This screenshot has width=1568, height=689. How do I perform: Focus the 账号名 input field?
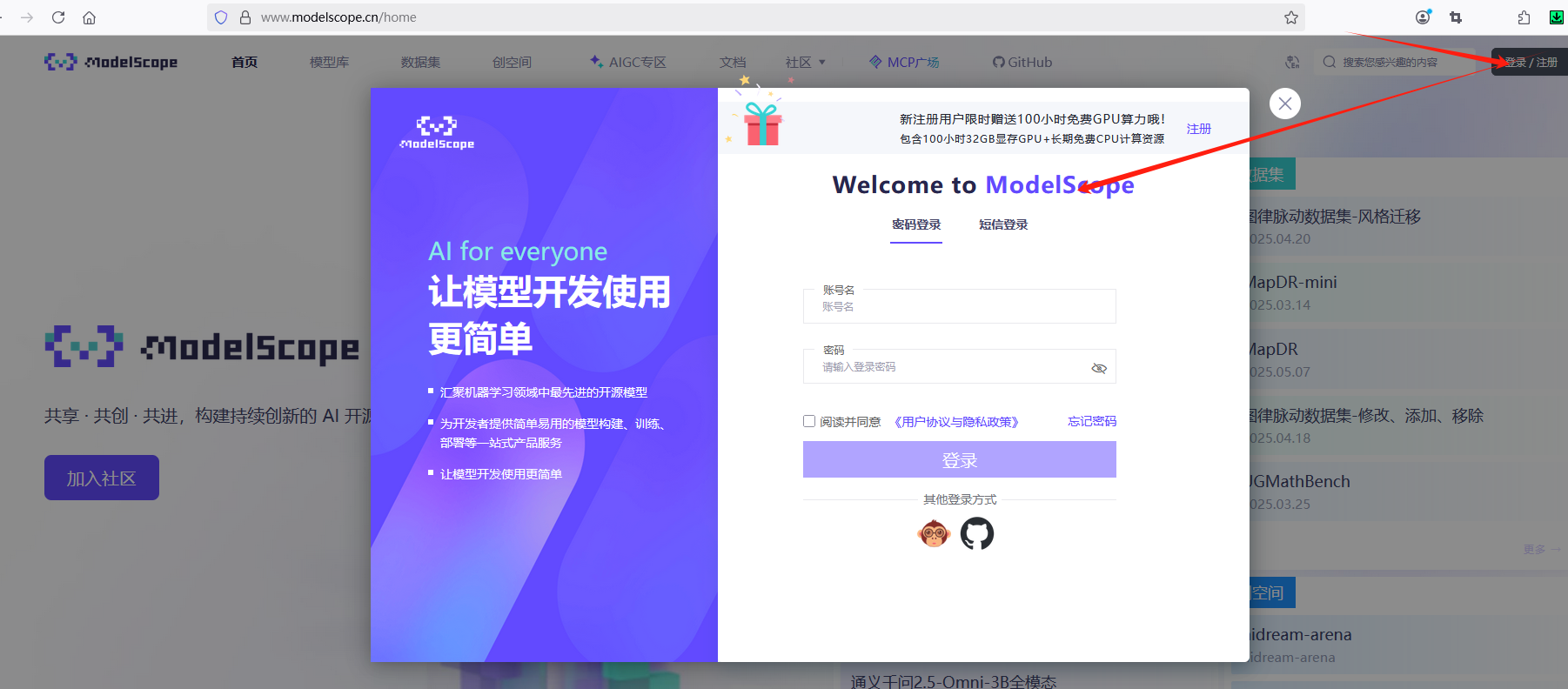click(960, 306)
